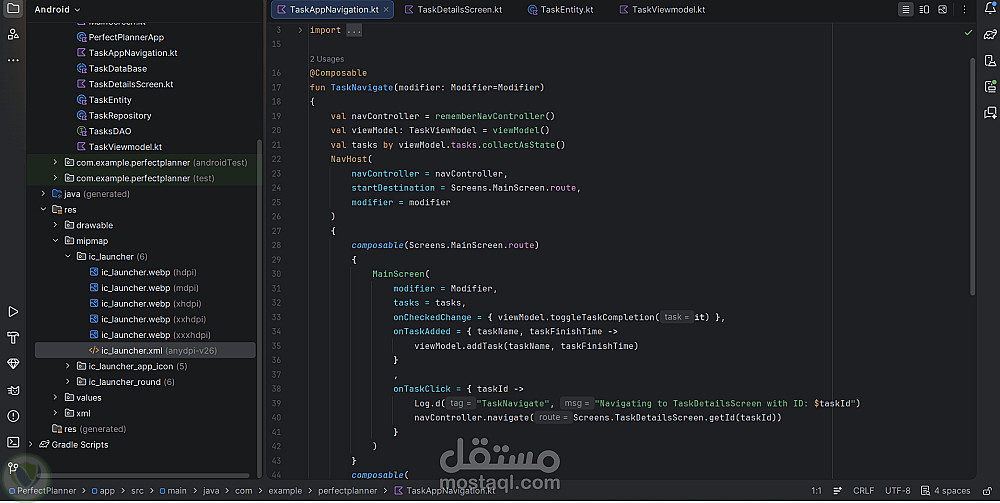The width and height of the screenshot is (1000, 503).
Task: Click the 1:1 cursor position widget
Action: point(816,491)
